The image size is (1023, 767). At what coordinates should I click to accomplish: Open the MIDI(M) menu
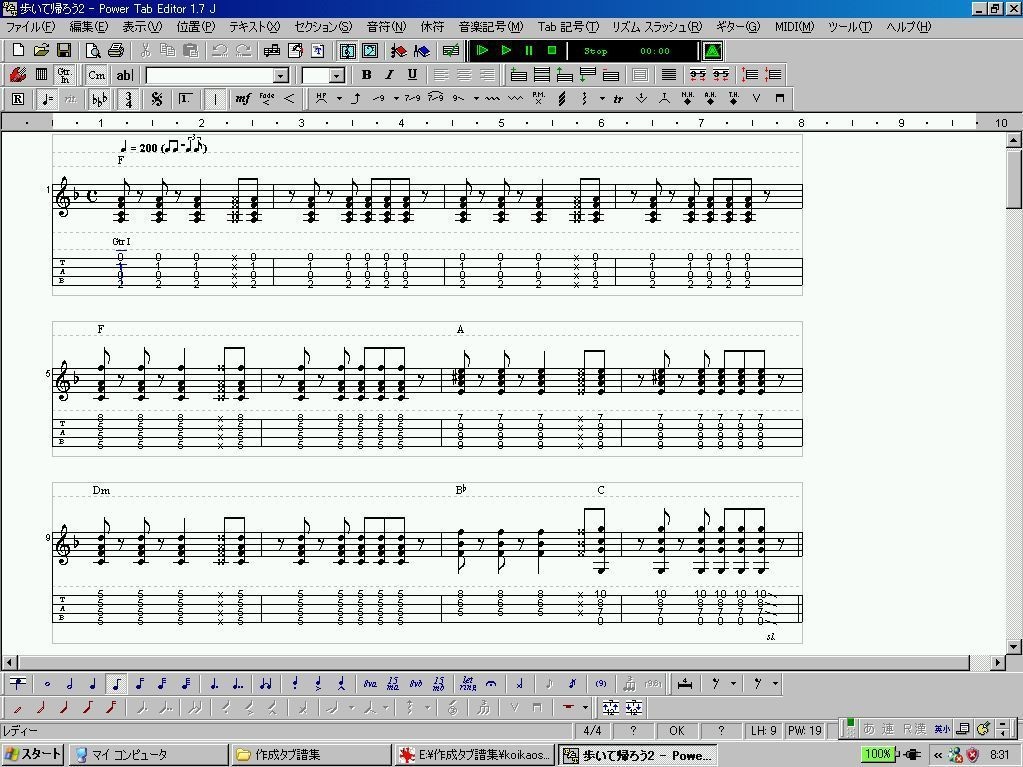[794, 27]
